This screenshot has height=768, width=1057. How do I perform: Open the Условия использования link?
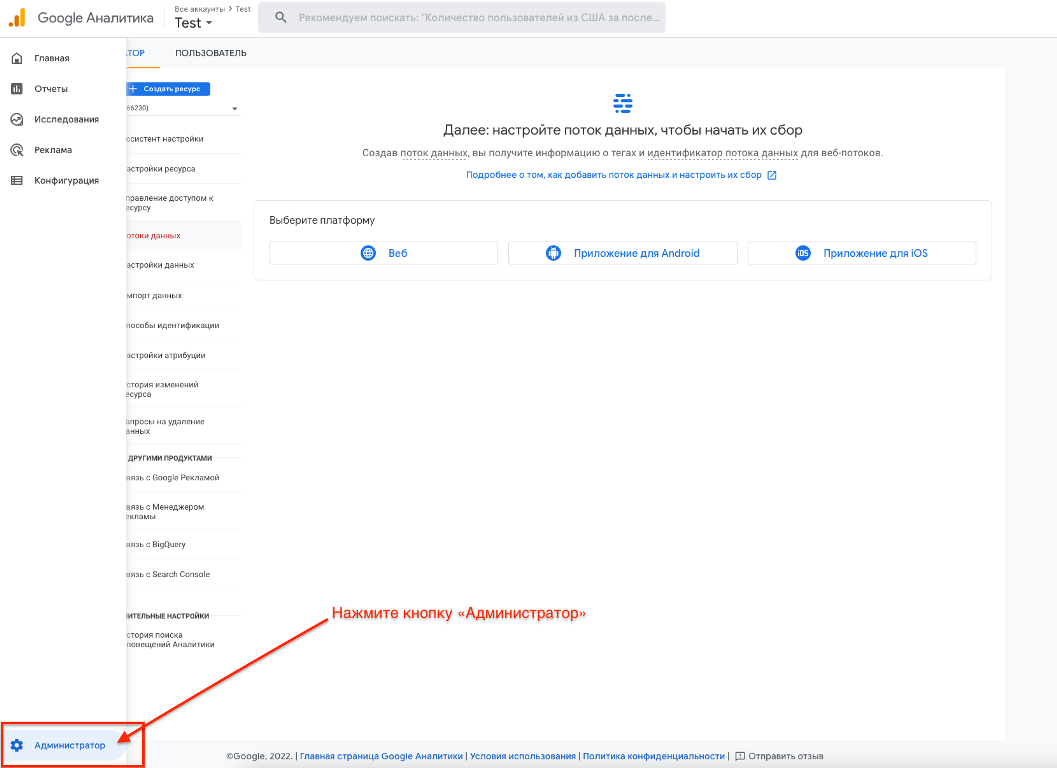click(522, 756)
